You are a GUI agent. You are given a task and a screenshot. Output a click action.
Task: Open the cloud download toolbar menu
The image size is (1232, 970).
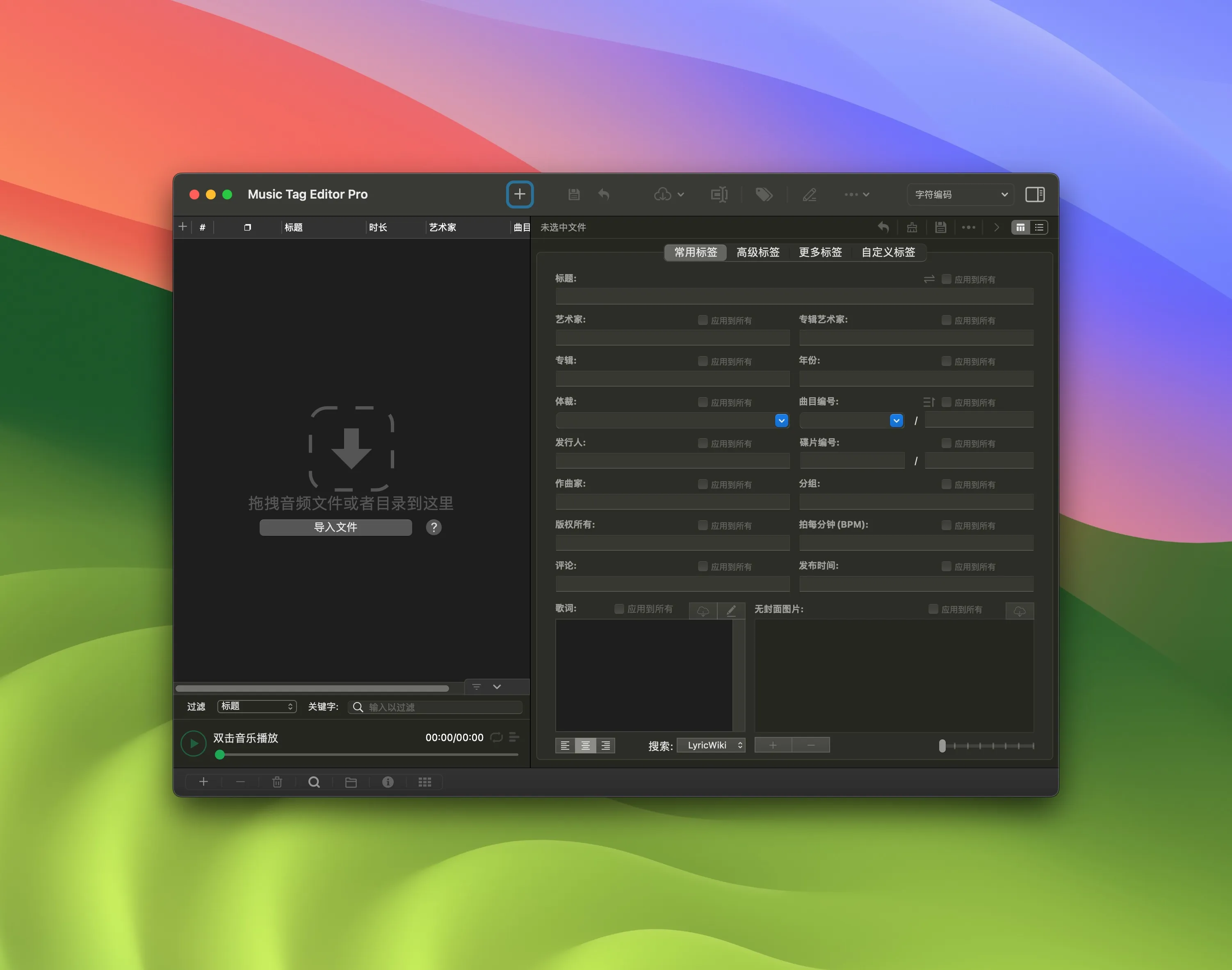click(668, 194)
